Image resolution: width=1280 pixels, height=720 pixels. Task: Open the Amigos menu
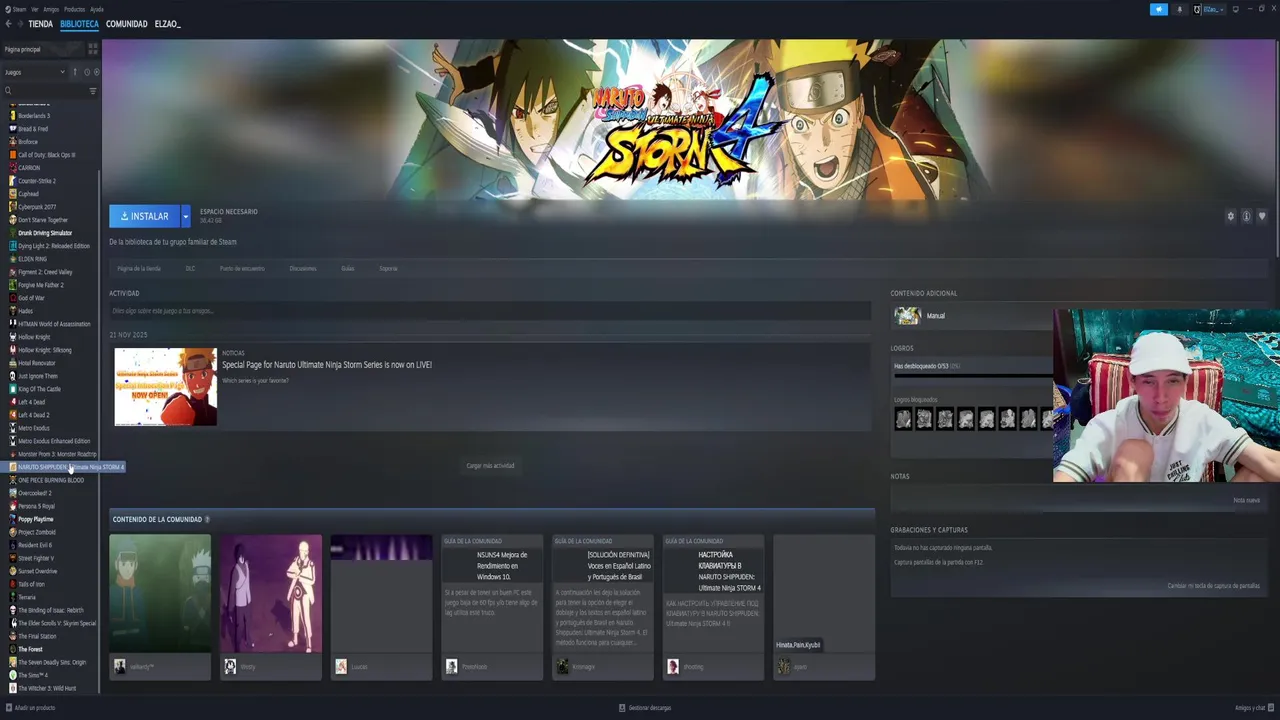tap(51, 9)
